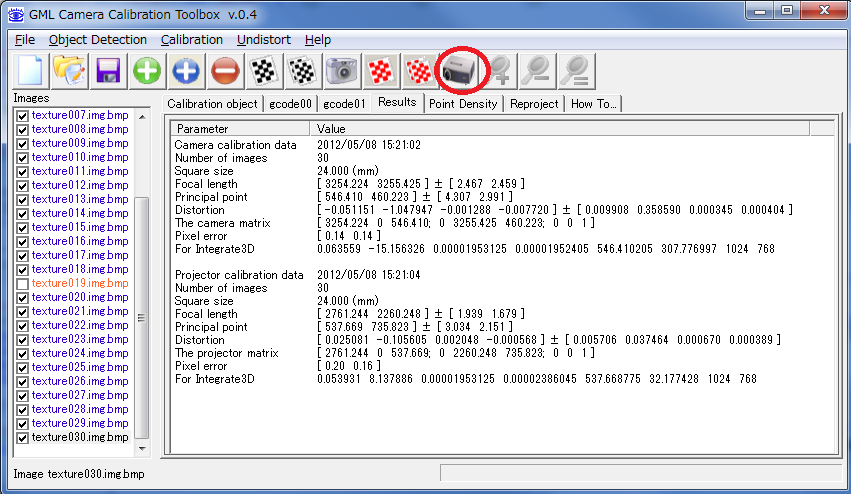Open the Calibration menu
The height and width of the screenshot is (494, 851).
tap(191, 40)
